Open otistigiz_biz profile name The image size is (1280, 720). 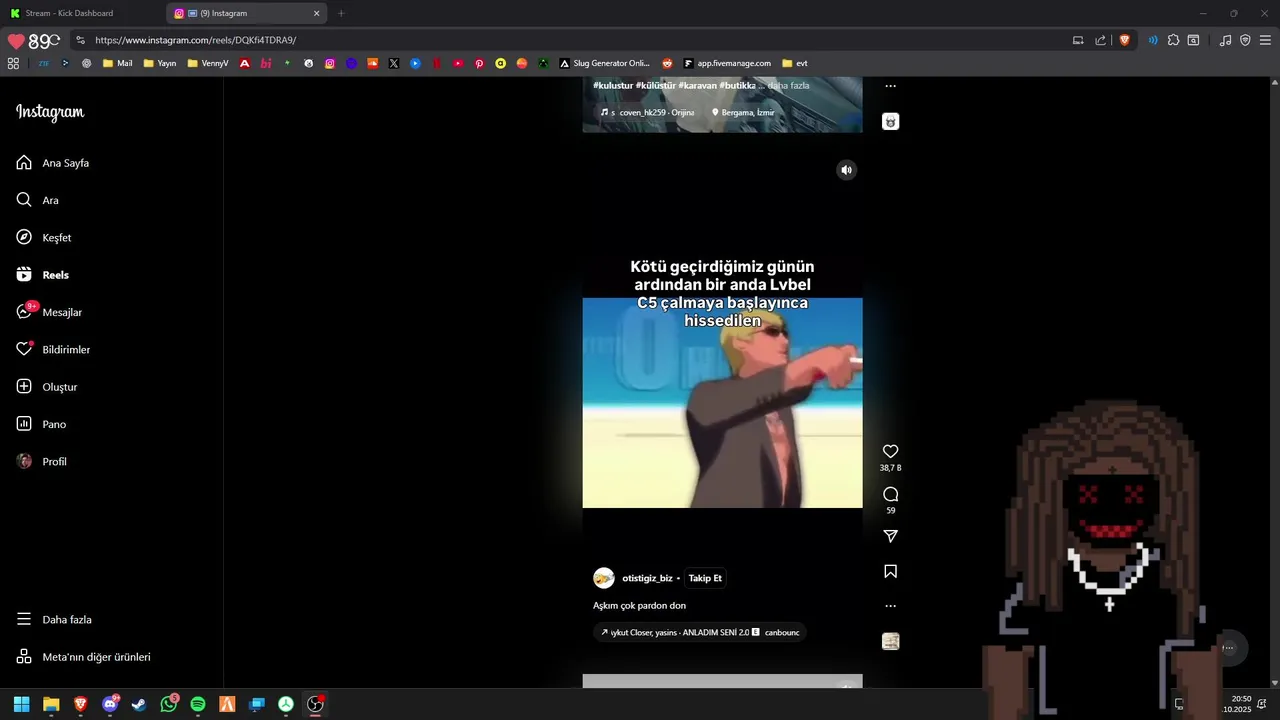[647, 578]
